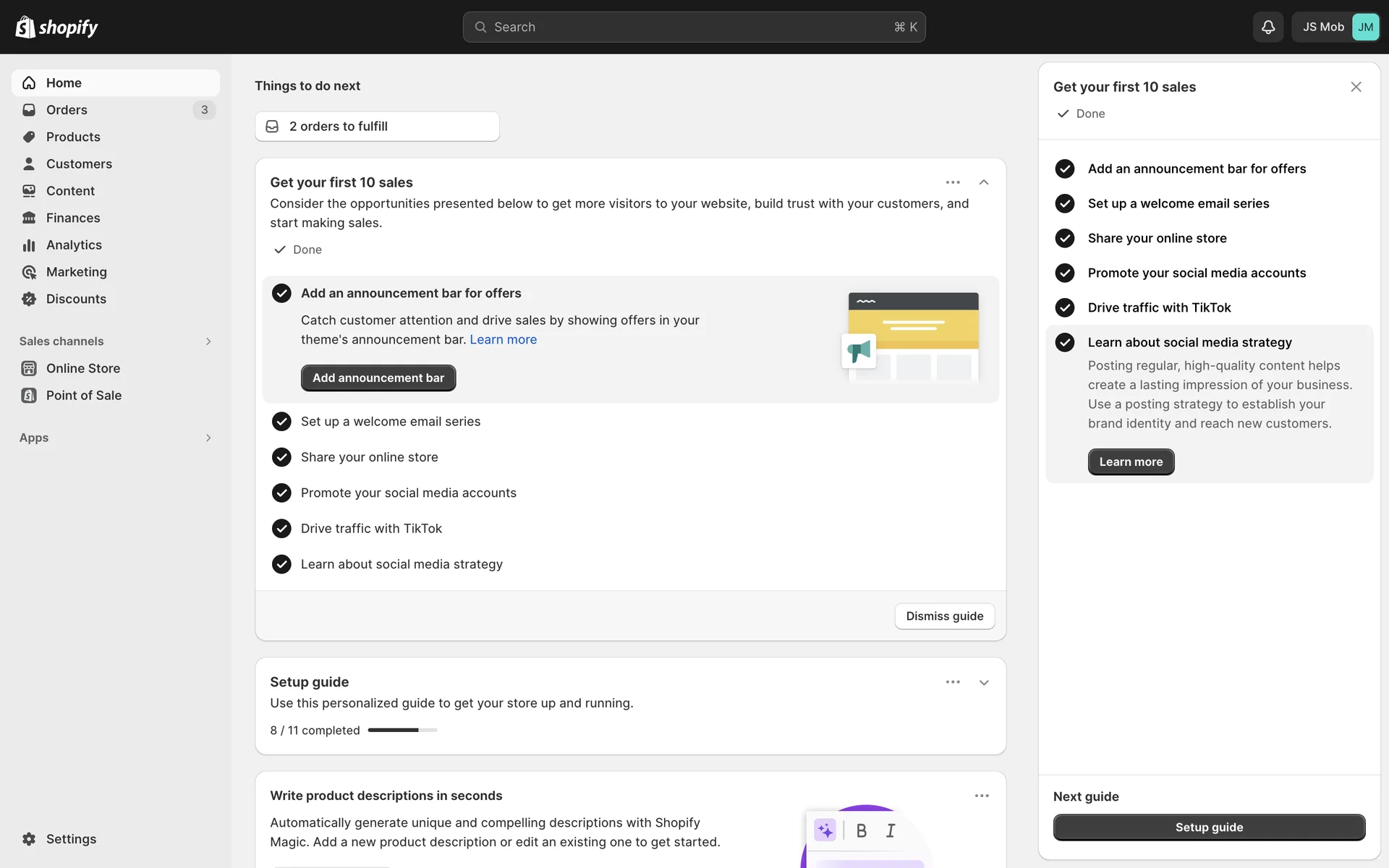Open Discounts badge icon
Viewport: 1389px width, 868px height.
coord(29,299)
